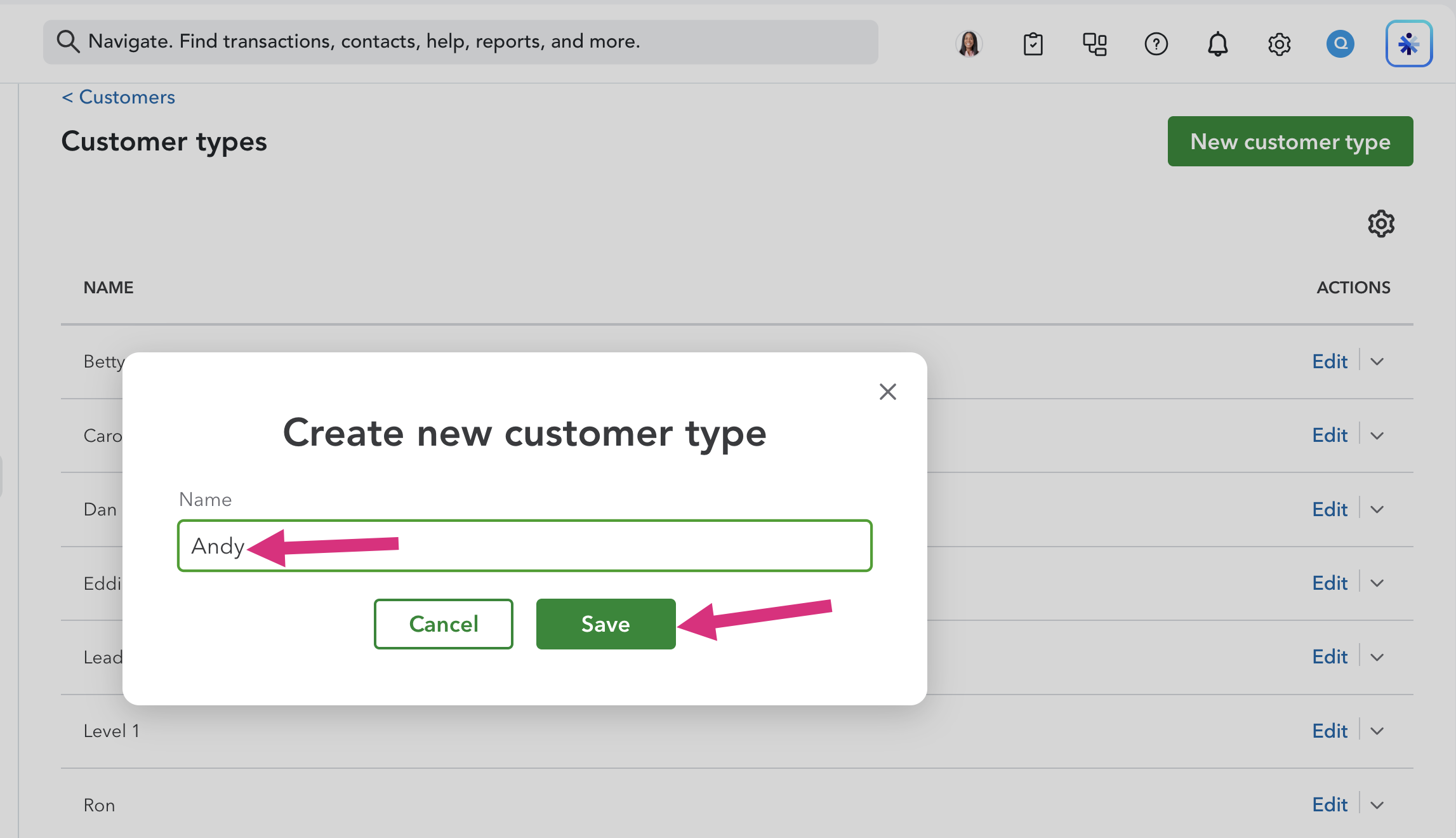Image resolution: width=1456 pixels, height=838 pixels.
Task: Edit the Ron customer type
Action: click(x=1330, y=804)
